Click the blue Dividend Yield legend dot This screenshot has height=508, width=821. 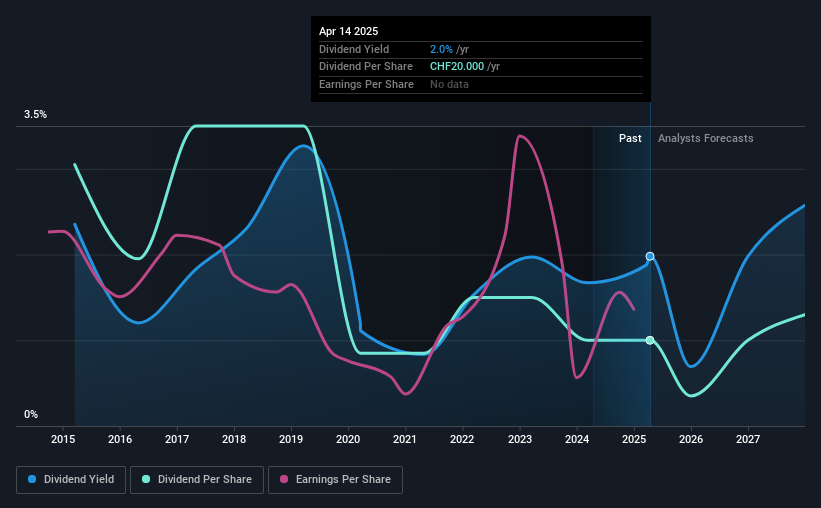click(32, 479)
